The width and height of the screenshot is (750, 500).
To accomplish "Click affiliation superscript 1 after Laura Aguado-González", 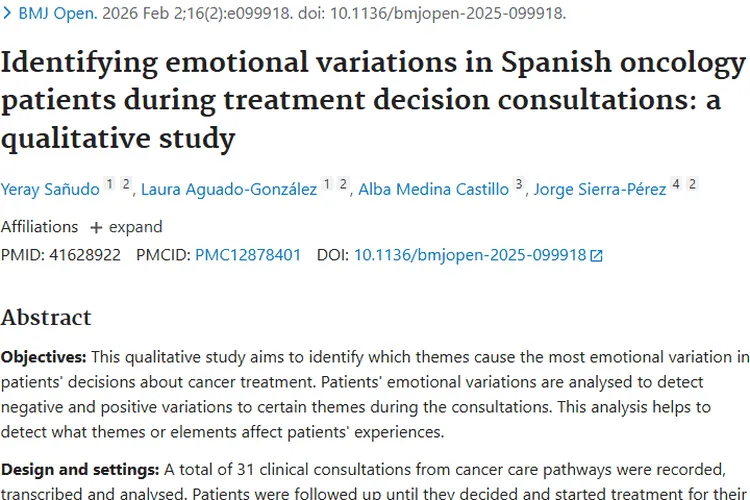I will coord(327,185).
